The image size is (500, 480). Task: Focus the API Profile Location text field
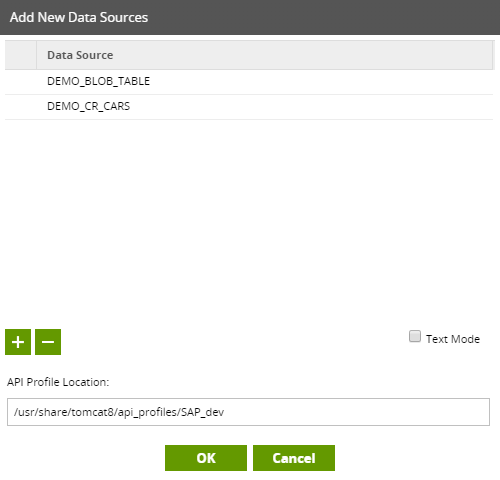[248, 412]
